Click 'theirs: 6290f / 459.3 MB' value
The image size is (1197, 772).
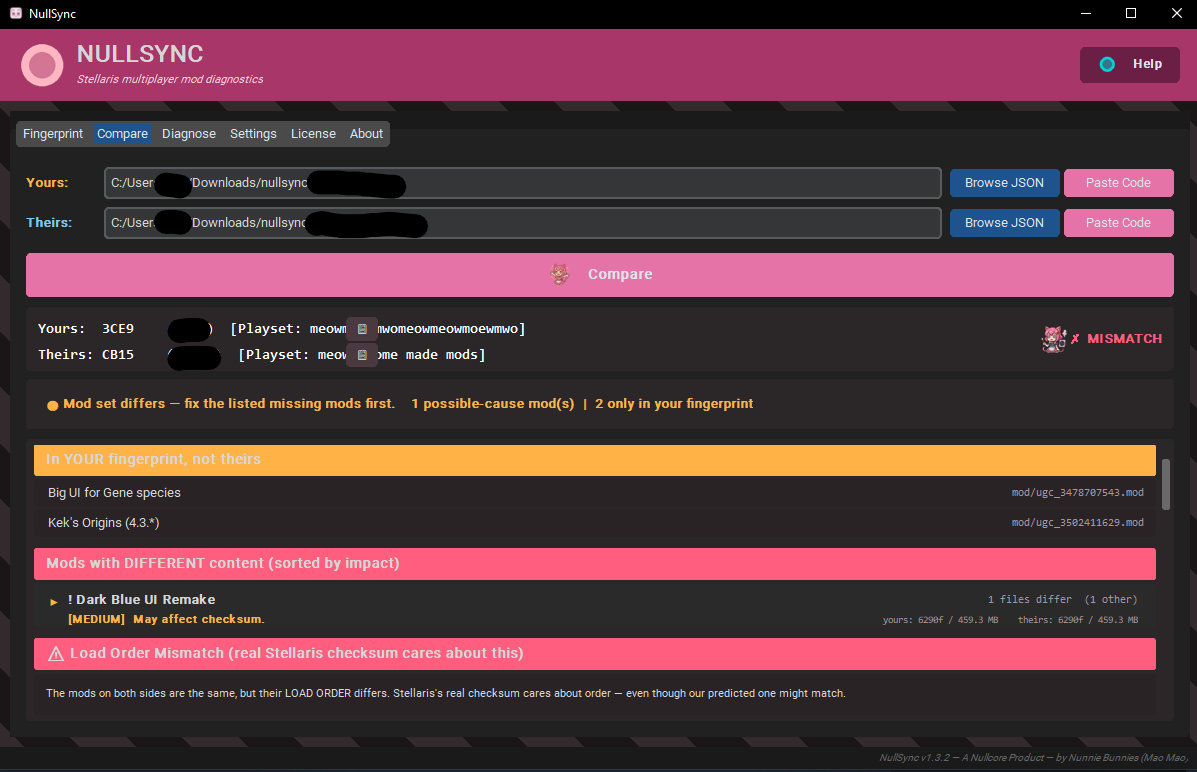pyautogui.click(x=1078, y=620)
